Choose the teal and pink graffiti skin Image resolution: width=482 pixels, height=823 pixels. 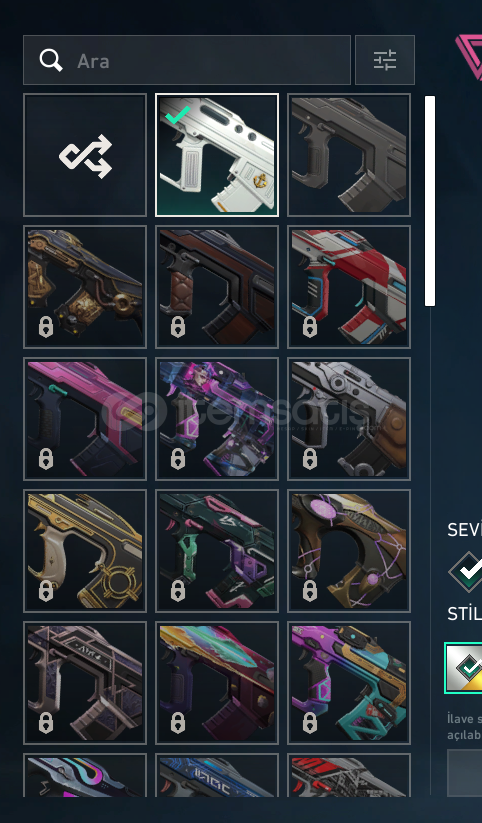(x=217, y=551)
